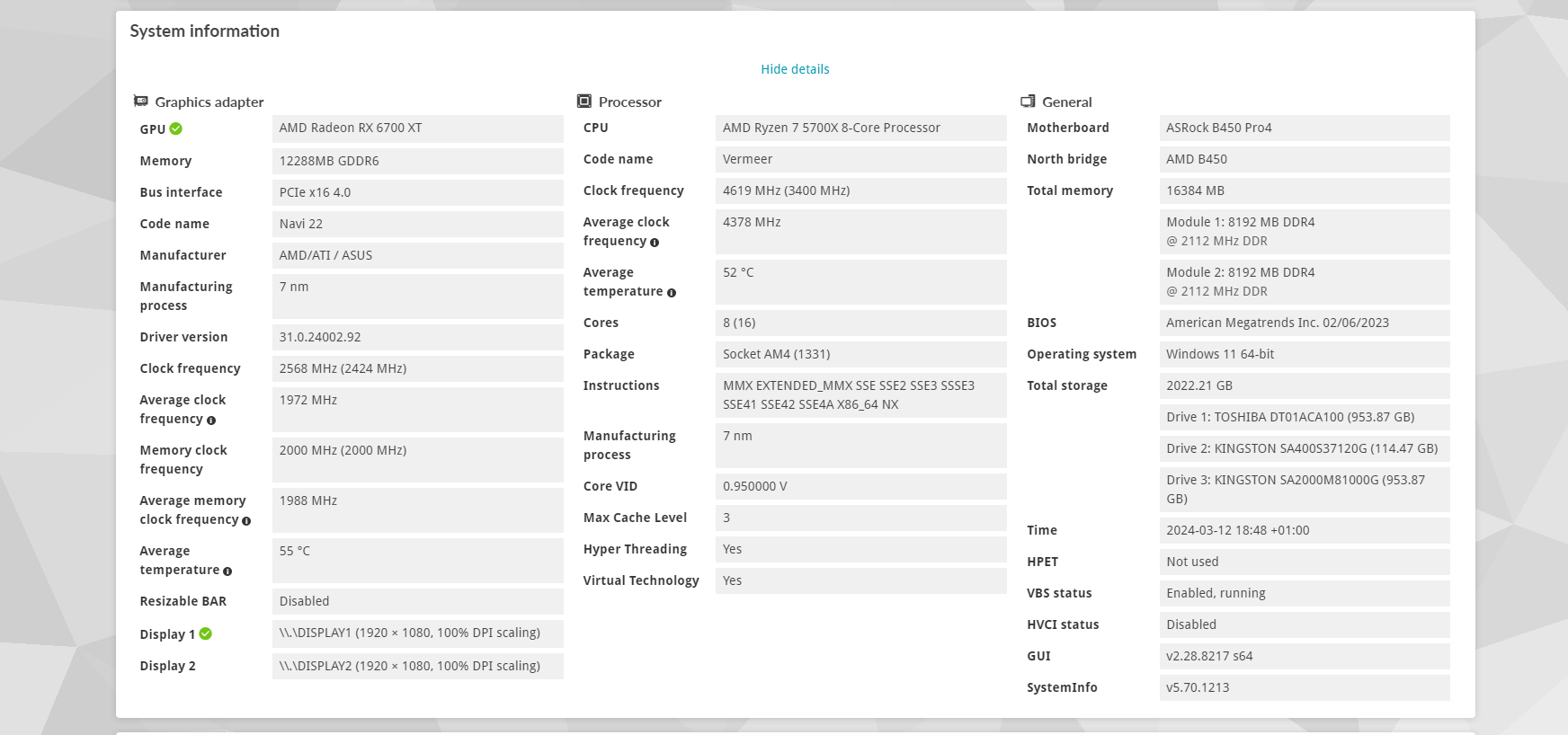Click the Socket AM4 (1331) package value
This screenshot has height=735, width=1568.
tap(861, 354)
